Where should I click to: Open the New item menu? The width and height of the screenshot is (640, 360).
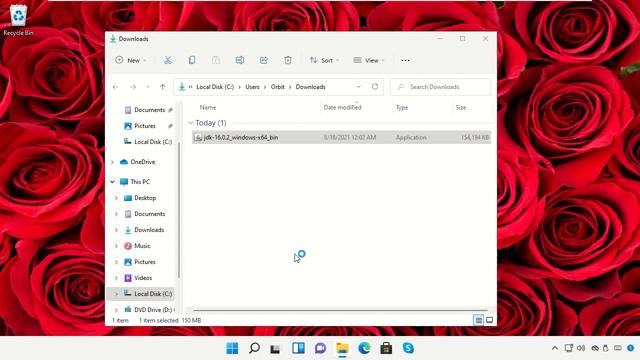[131, 60]
